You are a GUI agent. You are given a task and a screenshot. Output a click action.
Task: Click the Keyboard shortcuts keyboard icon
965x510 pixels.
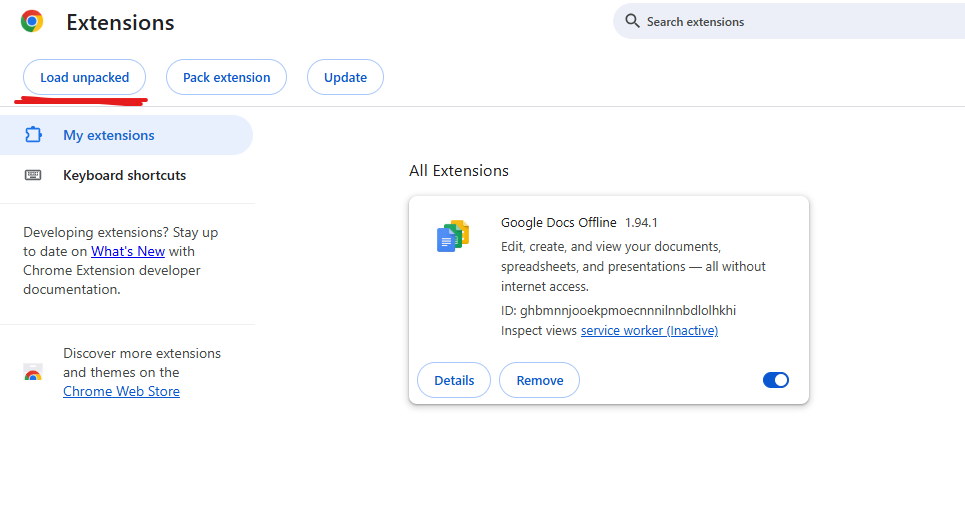[x=33, y=175]
